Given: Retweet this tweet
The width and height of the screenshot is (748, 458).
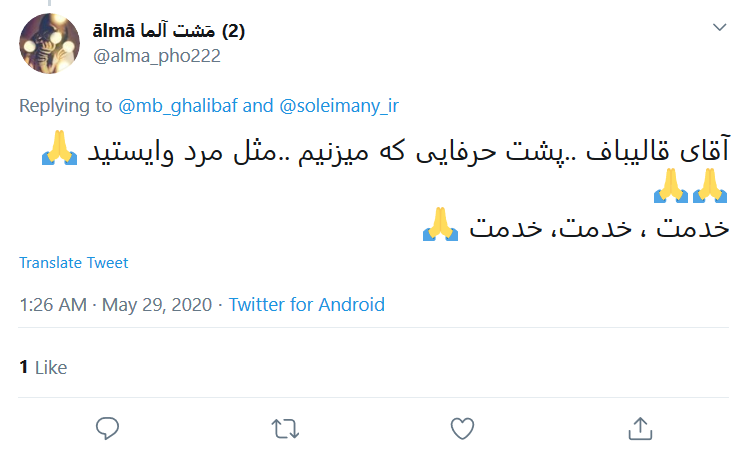Looking at the screenshot, I should click(285, 428).
